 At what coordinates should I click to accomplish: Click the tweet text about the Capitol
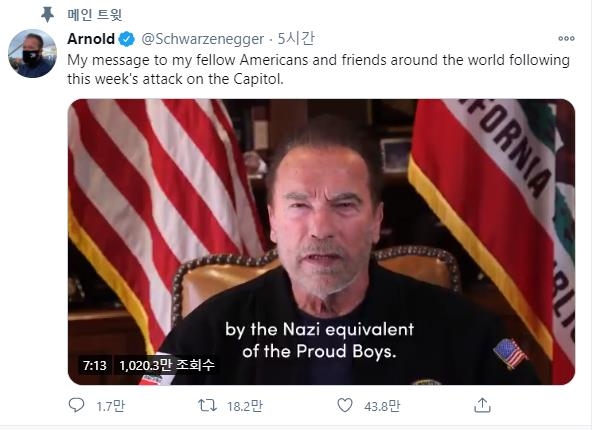click(x=318, y=69)
